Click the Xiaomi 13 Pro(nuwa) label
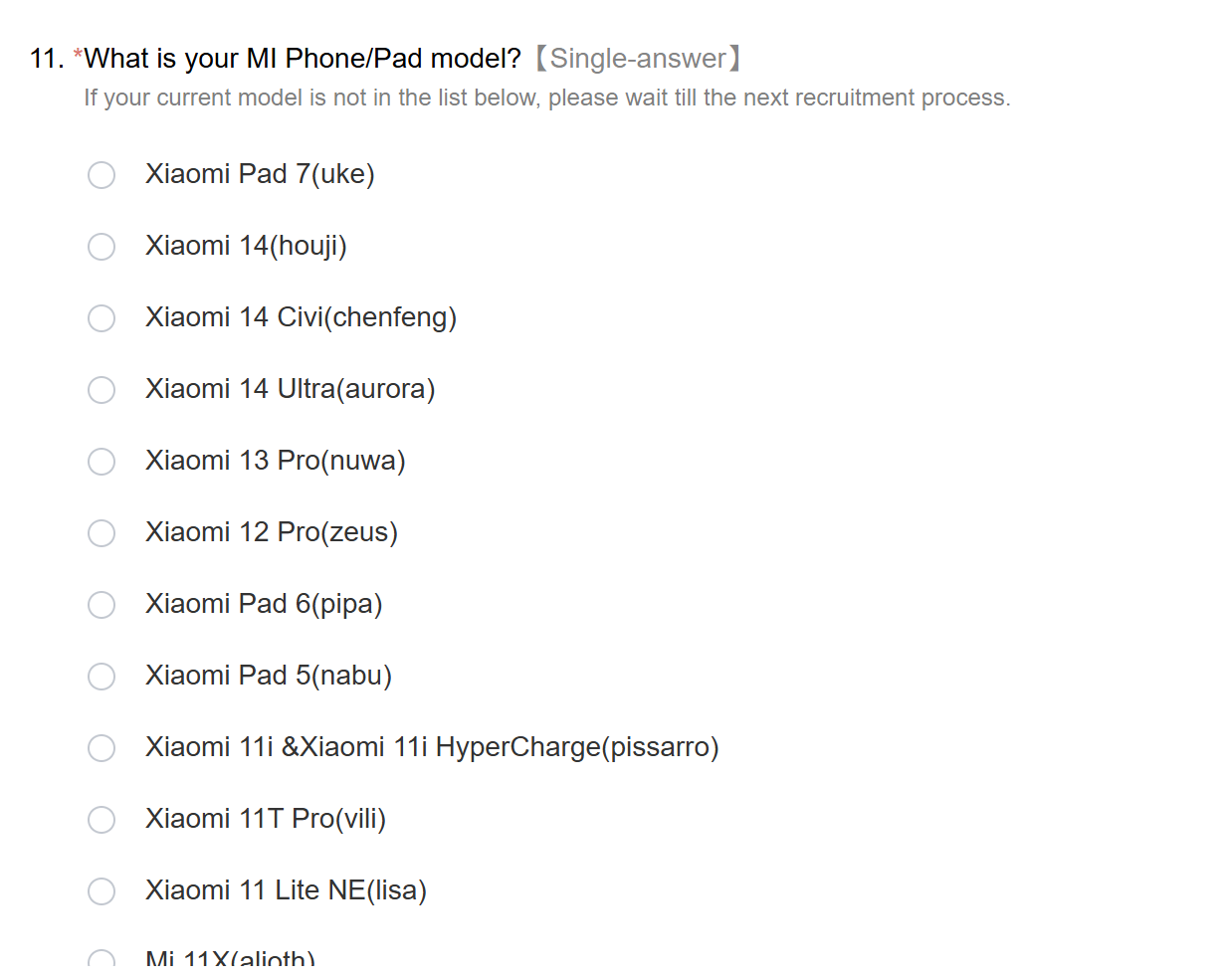 point(275,461)
